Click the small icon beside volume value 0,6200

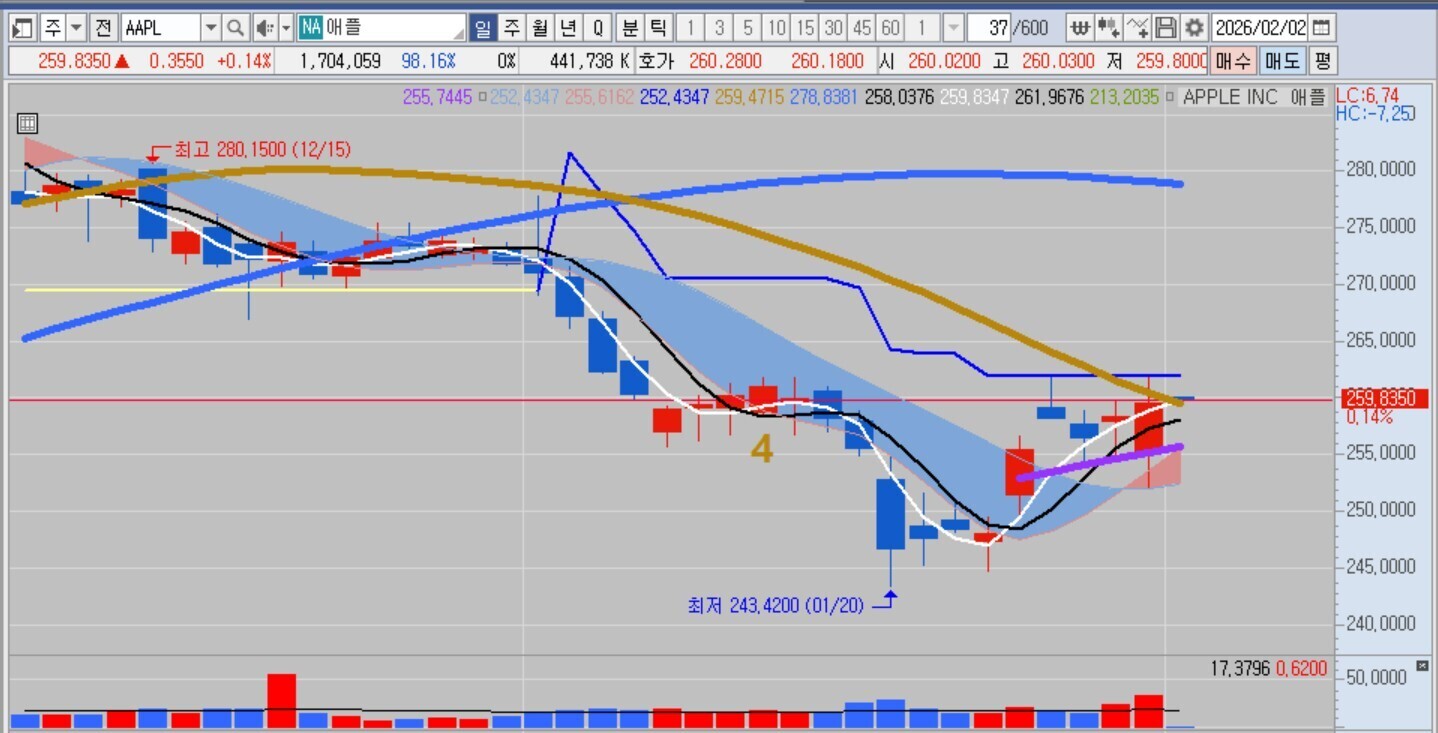[x=1423, y=666]
